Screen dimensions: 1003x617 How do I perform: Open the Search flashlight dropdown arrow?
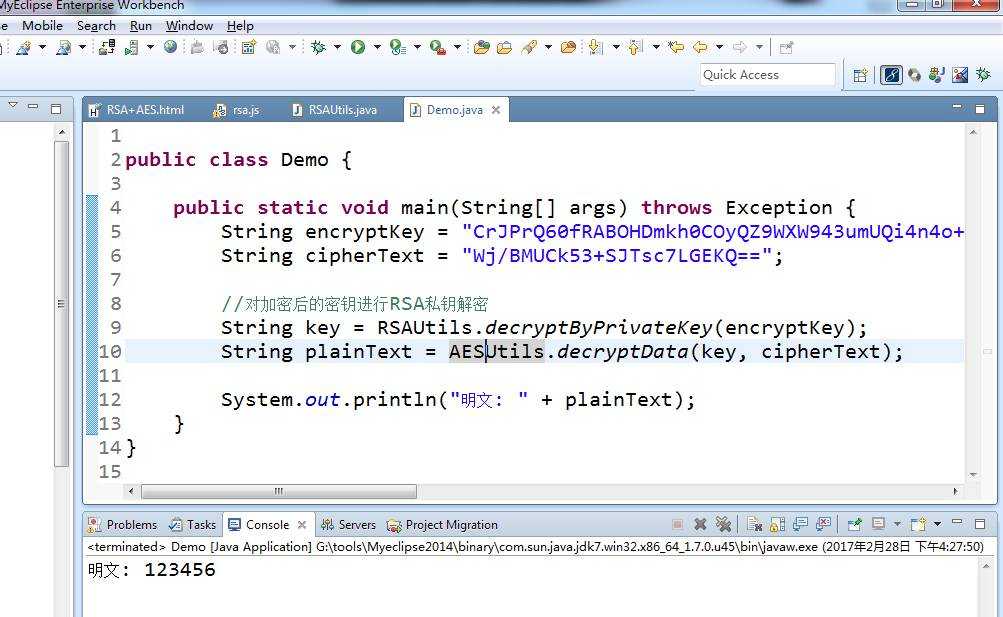click(548, 47)
